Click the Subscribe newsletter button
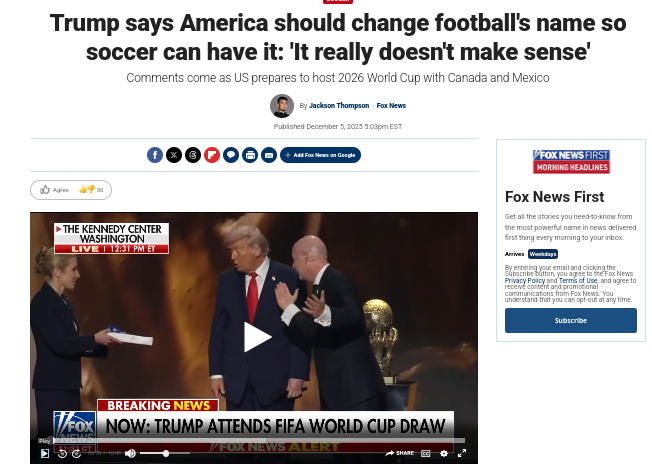 pos(570,321)
